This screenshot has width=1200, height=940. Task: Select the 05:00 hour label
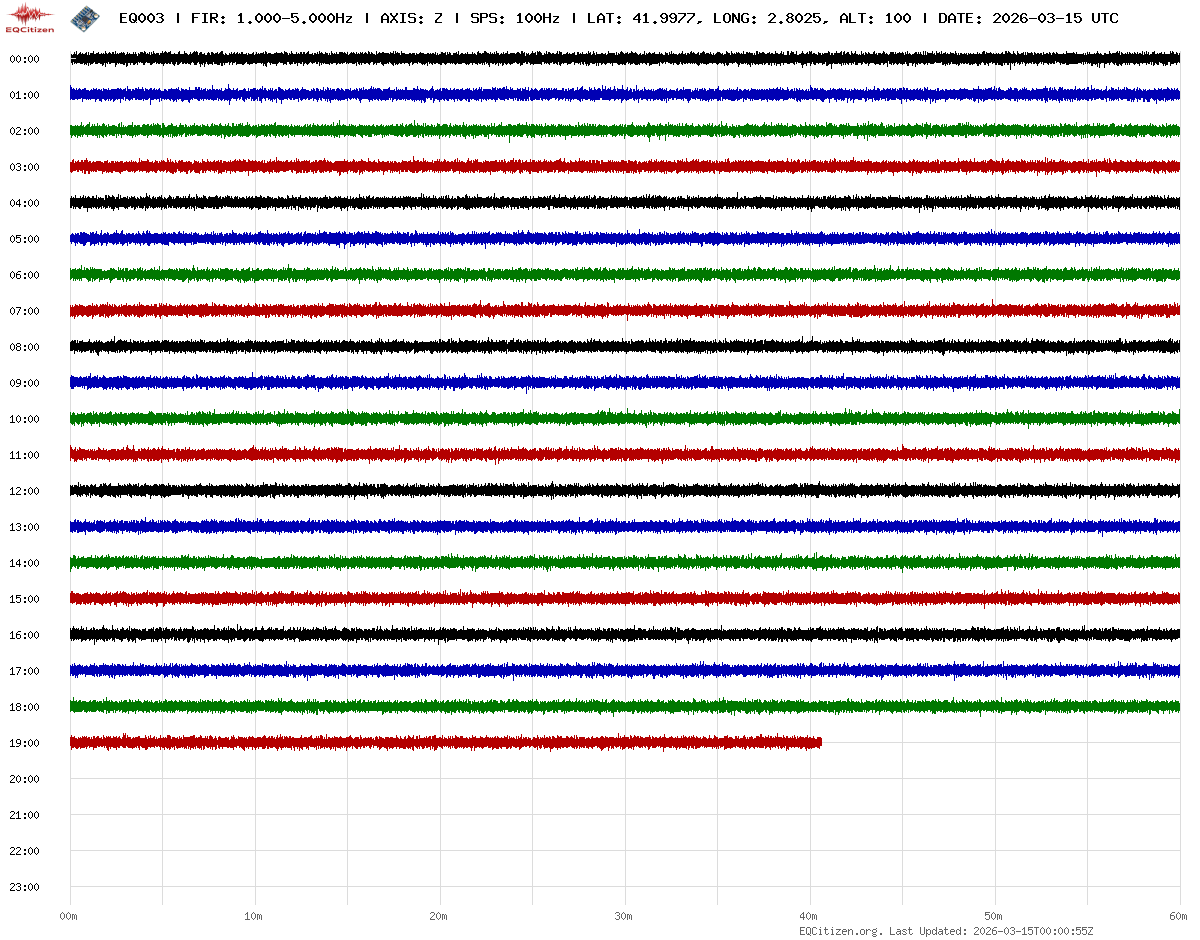click(x=24, y=239)
